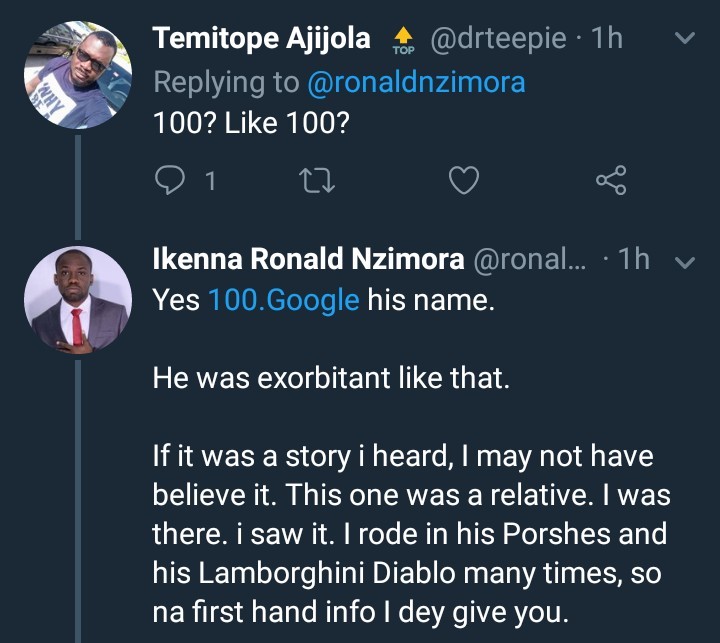Click the truncated @ronal... handle

[x=535, y=261]
